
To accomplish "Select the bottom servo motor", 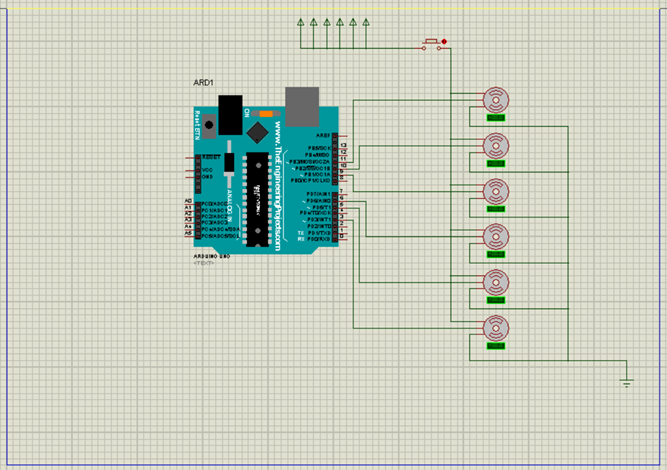I will [496, 328].
